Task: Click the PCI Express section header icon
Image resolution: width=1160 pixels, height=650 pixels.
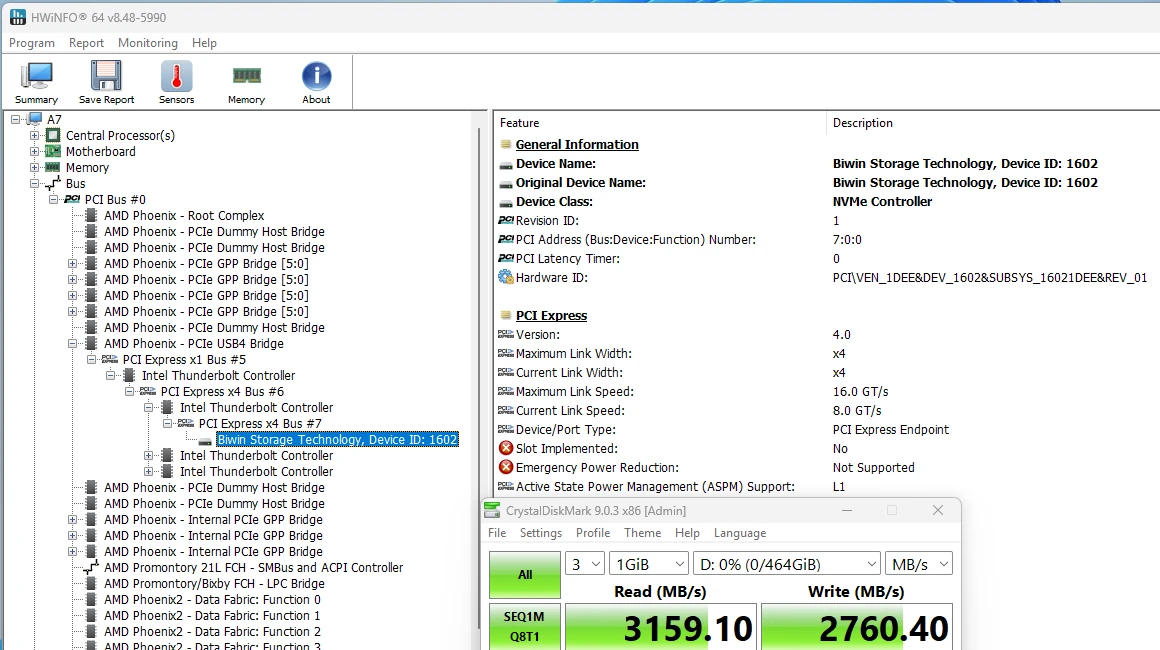Action: (506, 316)
